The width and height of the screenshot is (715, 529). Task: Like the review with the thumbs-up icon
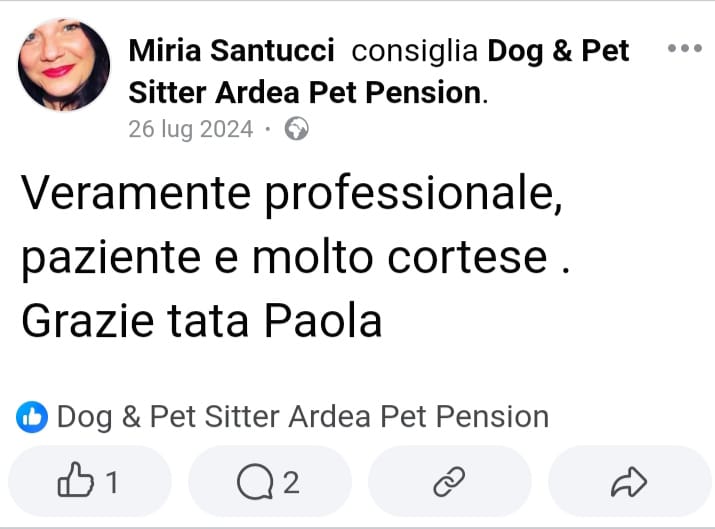tap(74, 483)
